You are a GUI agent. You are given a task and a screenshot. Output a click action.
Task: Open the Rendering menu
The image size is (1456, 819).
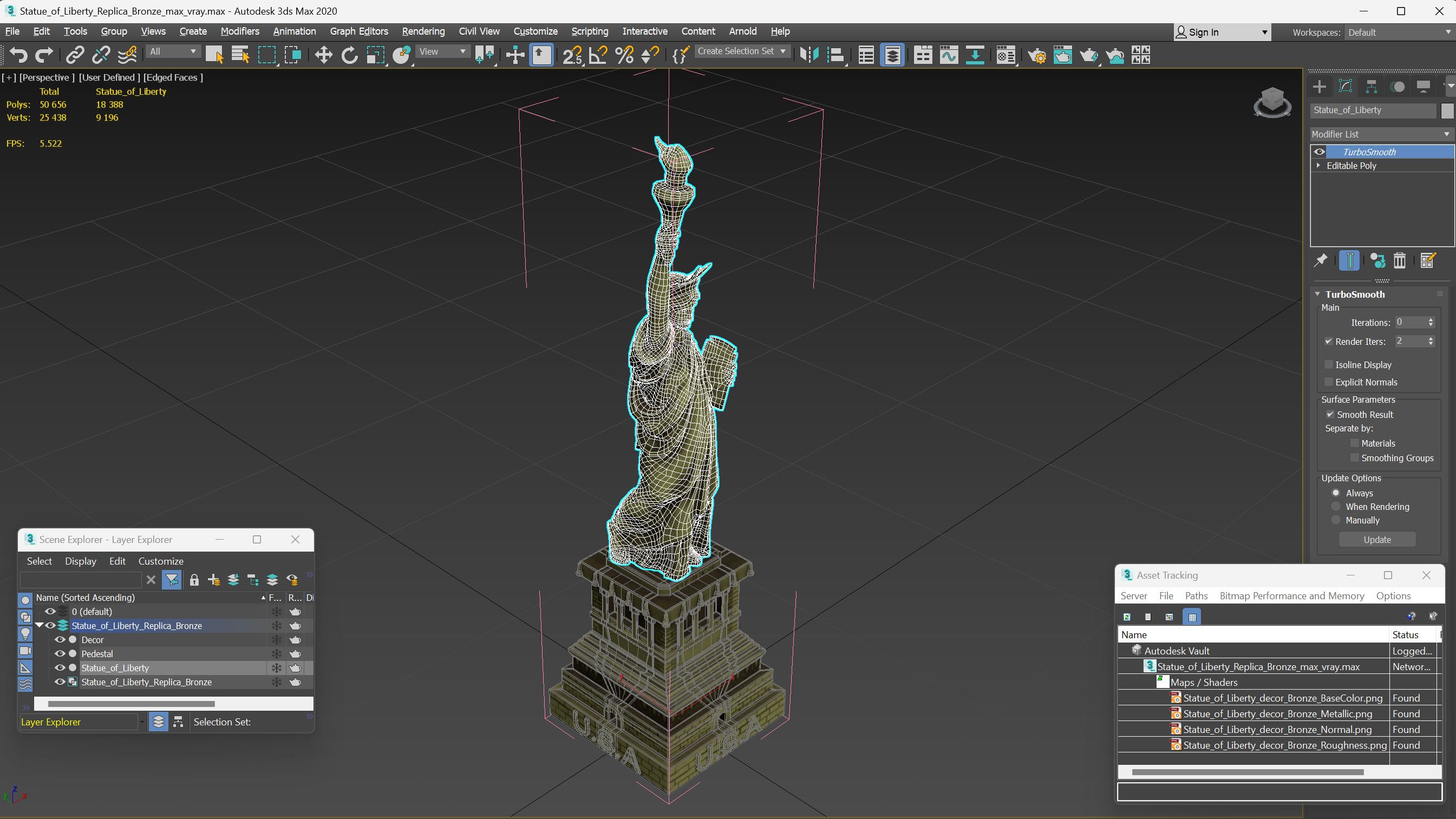coord(423,31)
